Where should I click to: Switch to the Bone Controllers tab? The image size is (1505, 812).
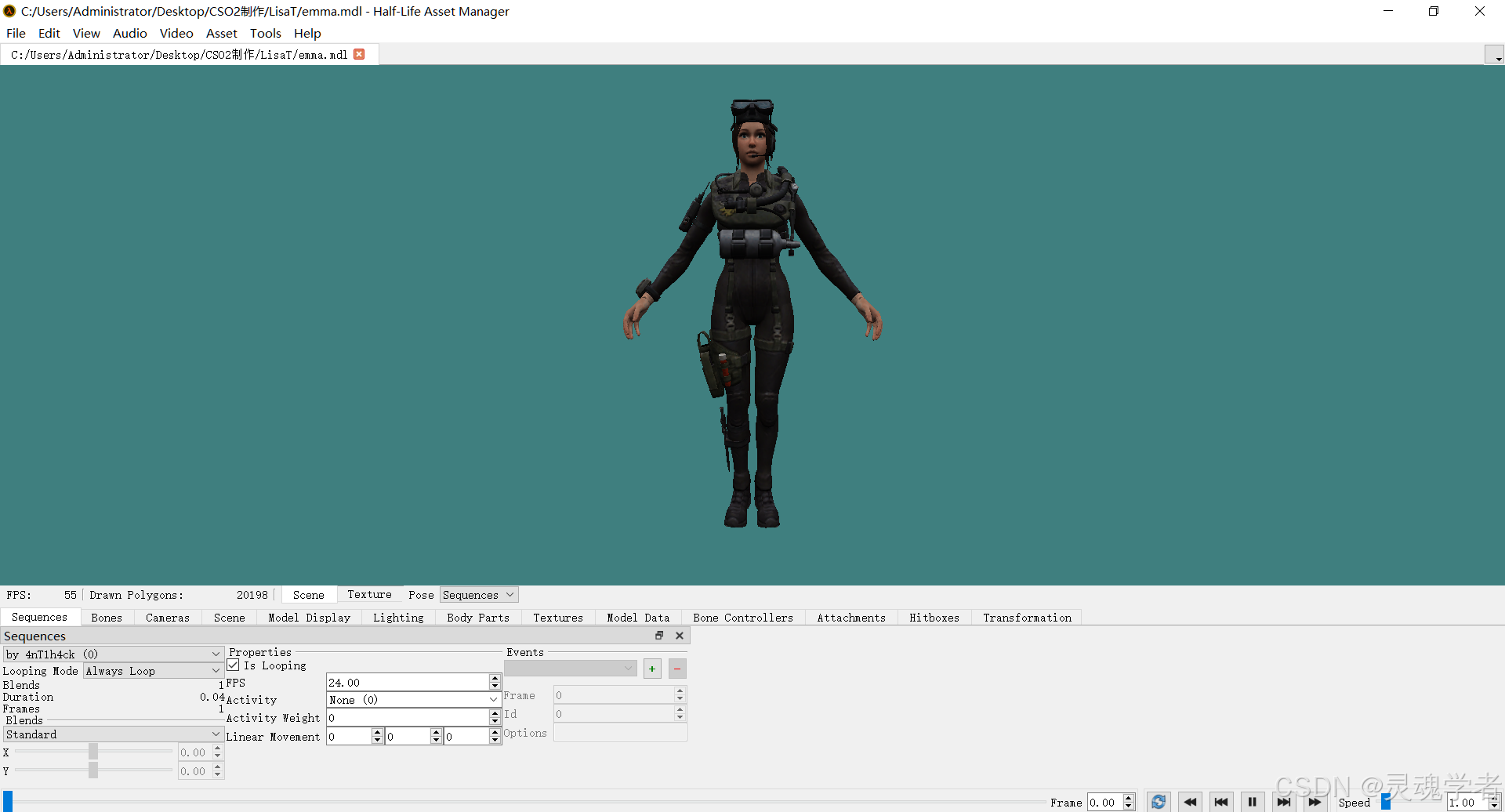pos(743,618)
